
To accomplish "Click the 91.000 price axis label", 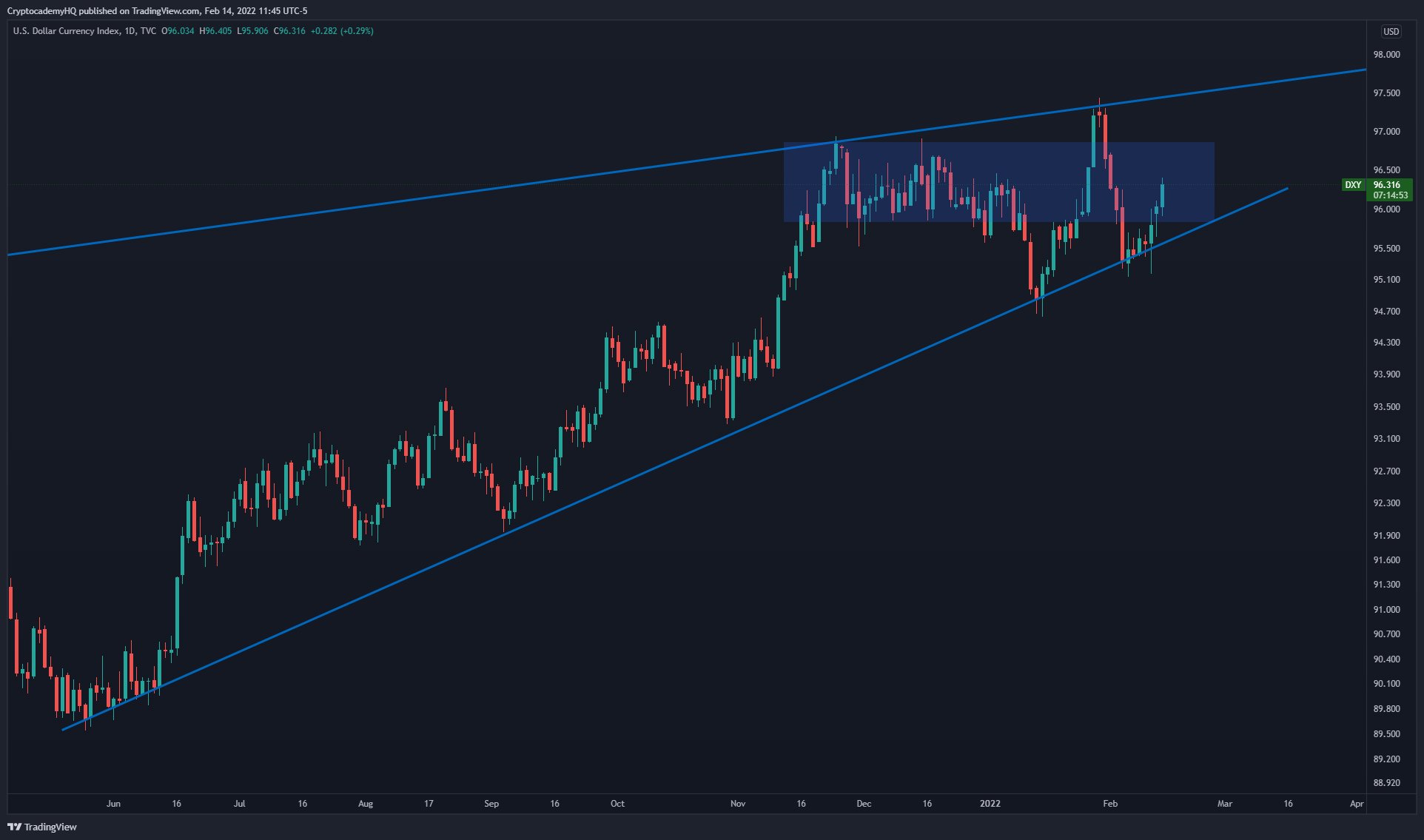I will point(1386,610).
